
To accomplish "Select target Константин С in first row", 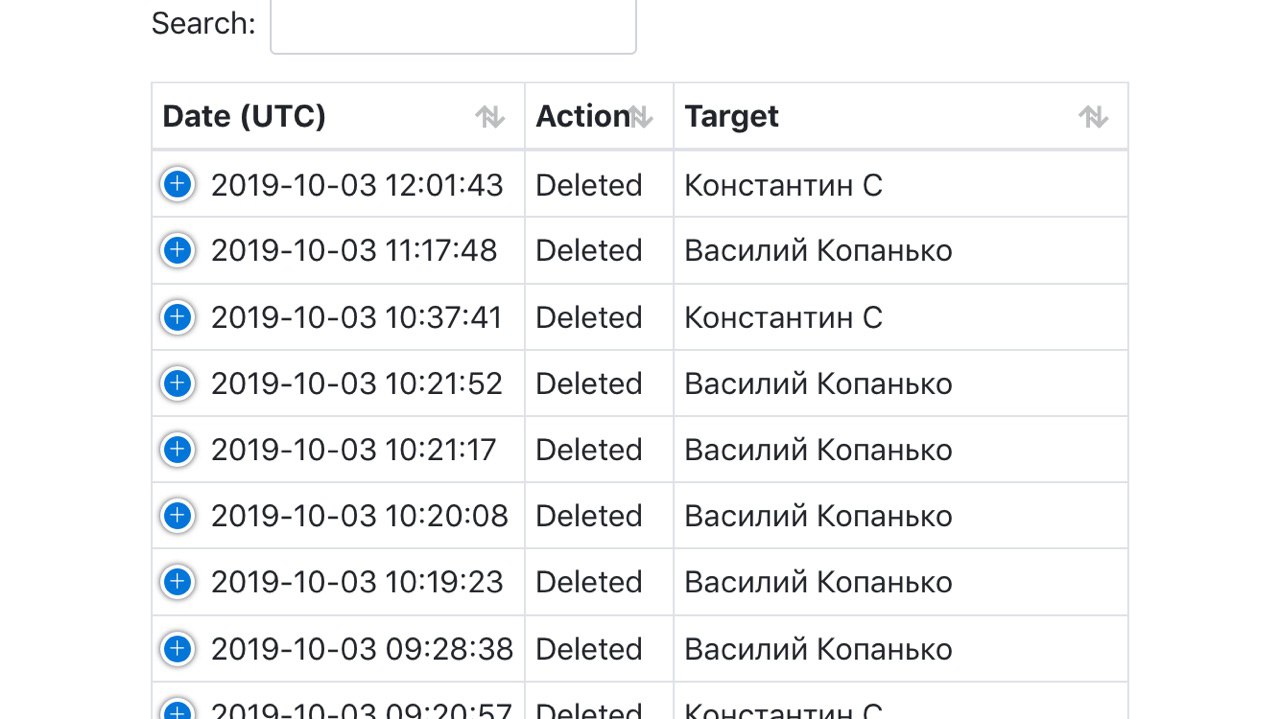I will (783, 185).
